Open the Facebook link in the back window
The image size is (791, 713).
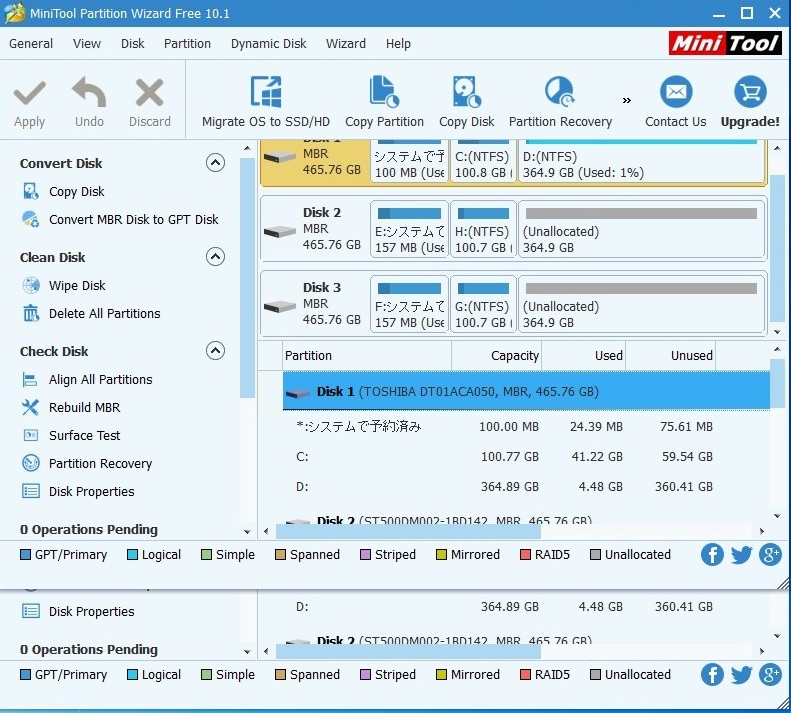pyautogui.click(x=712, y=675)
